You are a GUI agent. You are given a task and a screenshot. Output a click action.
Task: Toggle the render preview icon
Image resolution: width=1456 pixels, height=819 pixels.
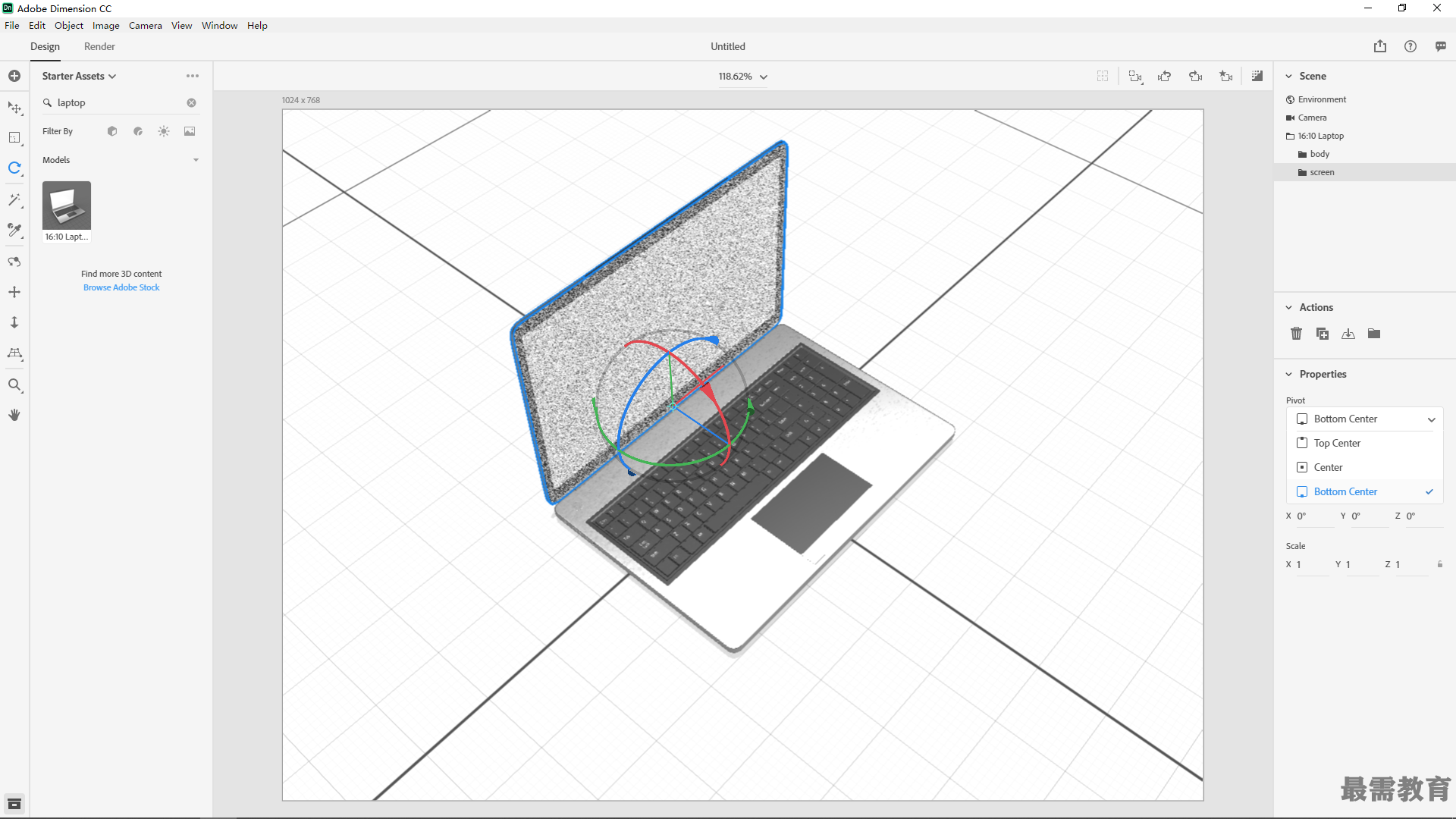pyautogui.click(x=1257, y=76)
